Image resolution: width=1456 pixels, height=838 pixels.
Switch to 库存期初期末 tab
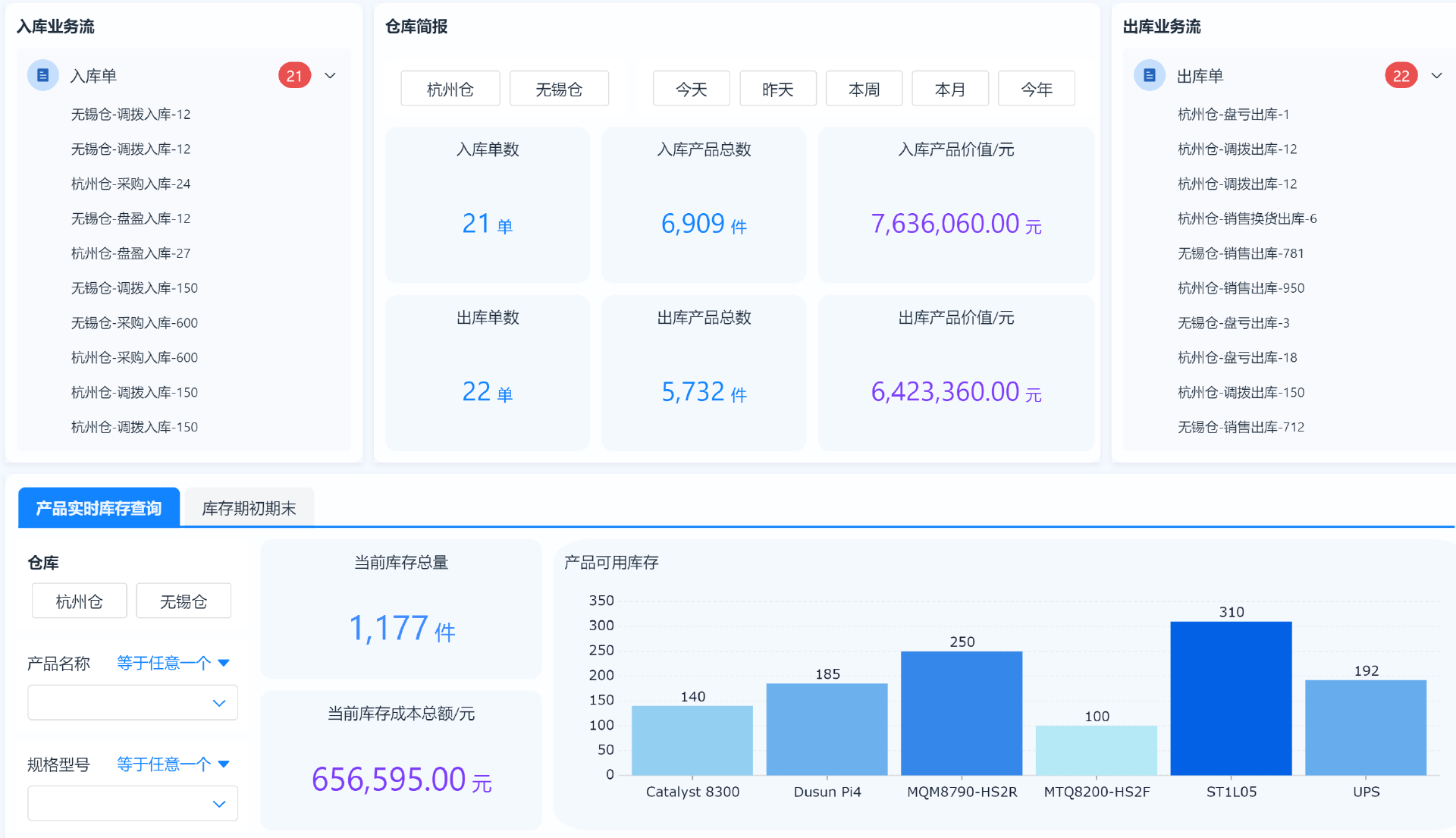(249, 507)
